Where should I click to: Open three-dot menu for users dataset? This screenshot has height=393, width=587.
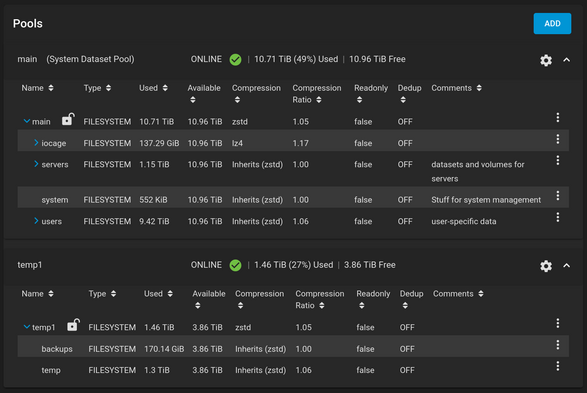coord(557,217)
